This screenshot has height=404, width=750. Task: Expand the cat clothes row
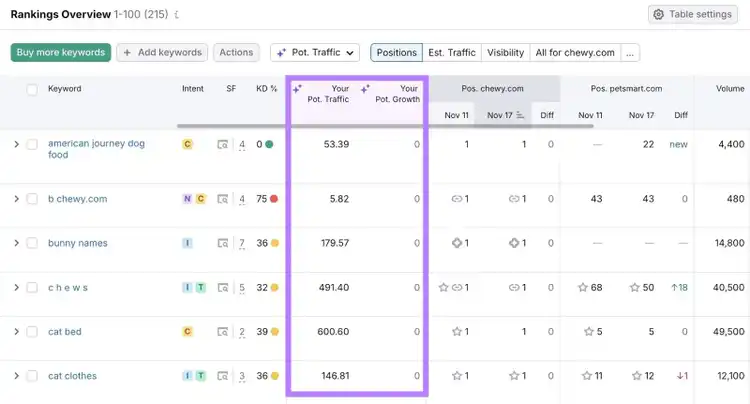[x=16, y=376]
